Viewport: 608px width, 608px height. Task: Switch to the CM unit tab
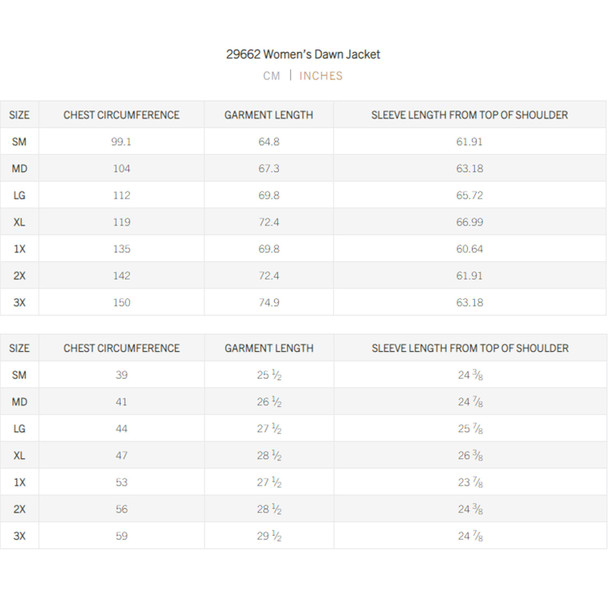(x=271, y=76)
